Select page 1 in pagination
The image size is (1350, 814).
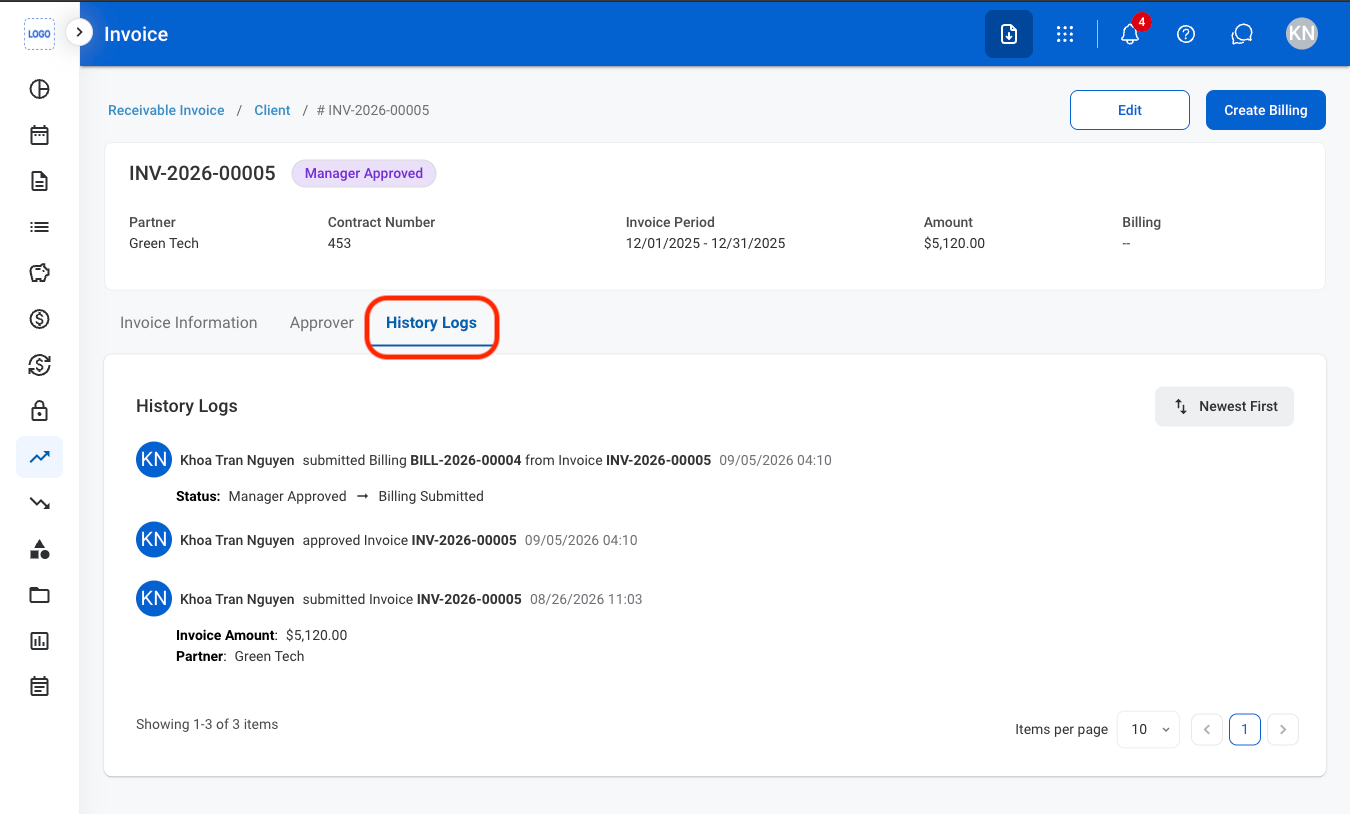1245,729
